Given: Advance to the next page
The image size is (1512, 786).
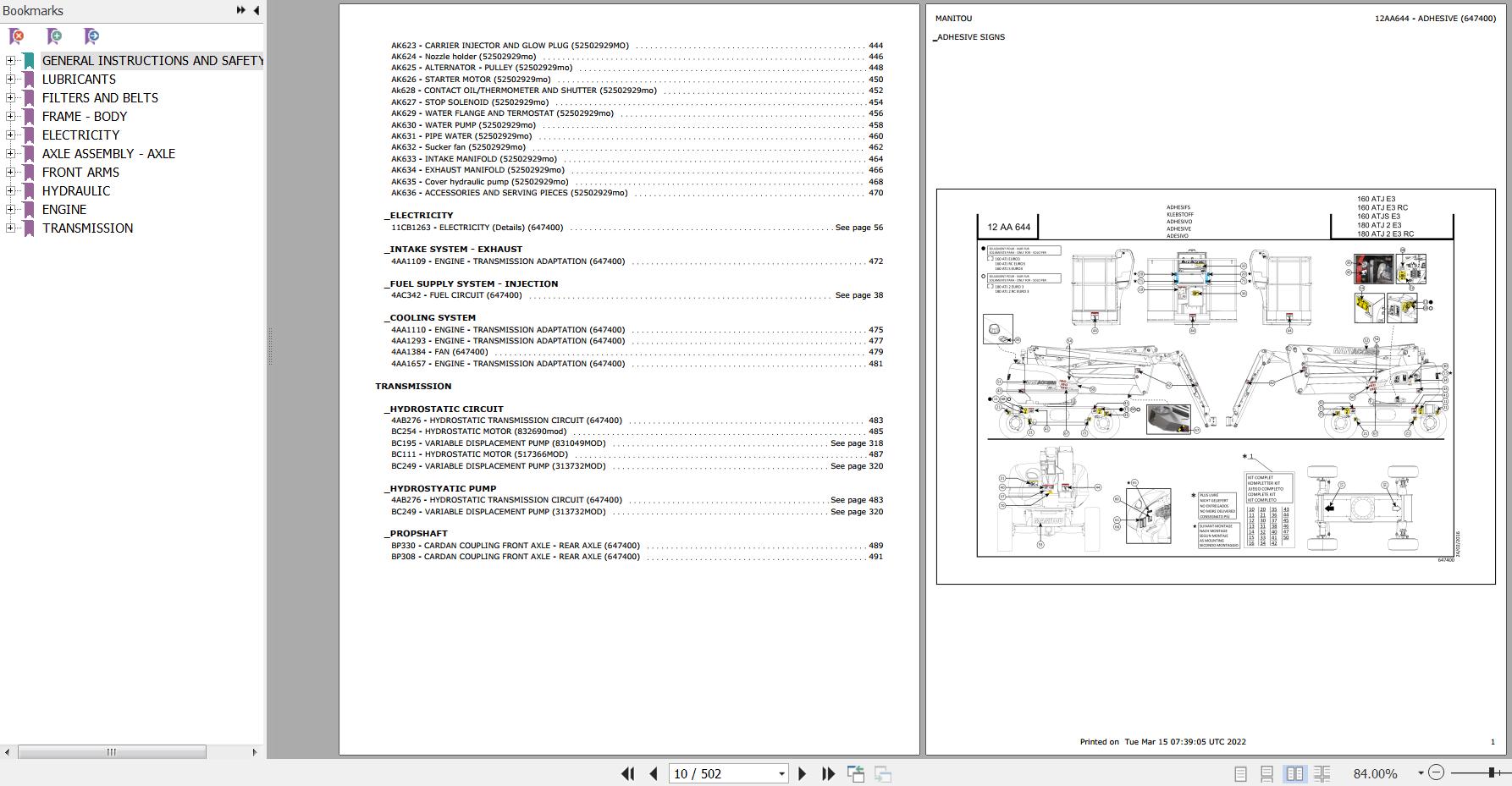Looking at the screenshot, I should pyautogui.click(x=803, y=773).
